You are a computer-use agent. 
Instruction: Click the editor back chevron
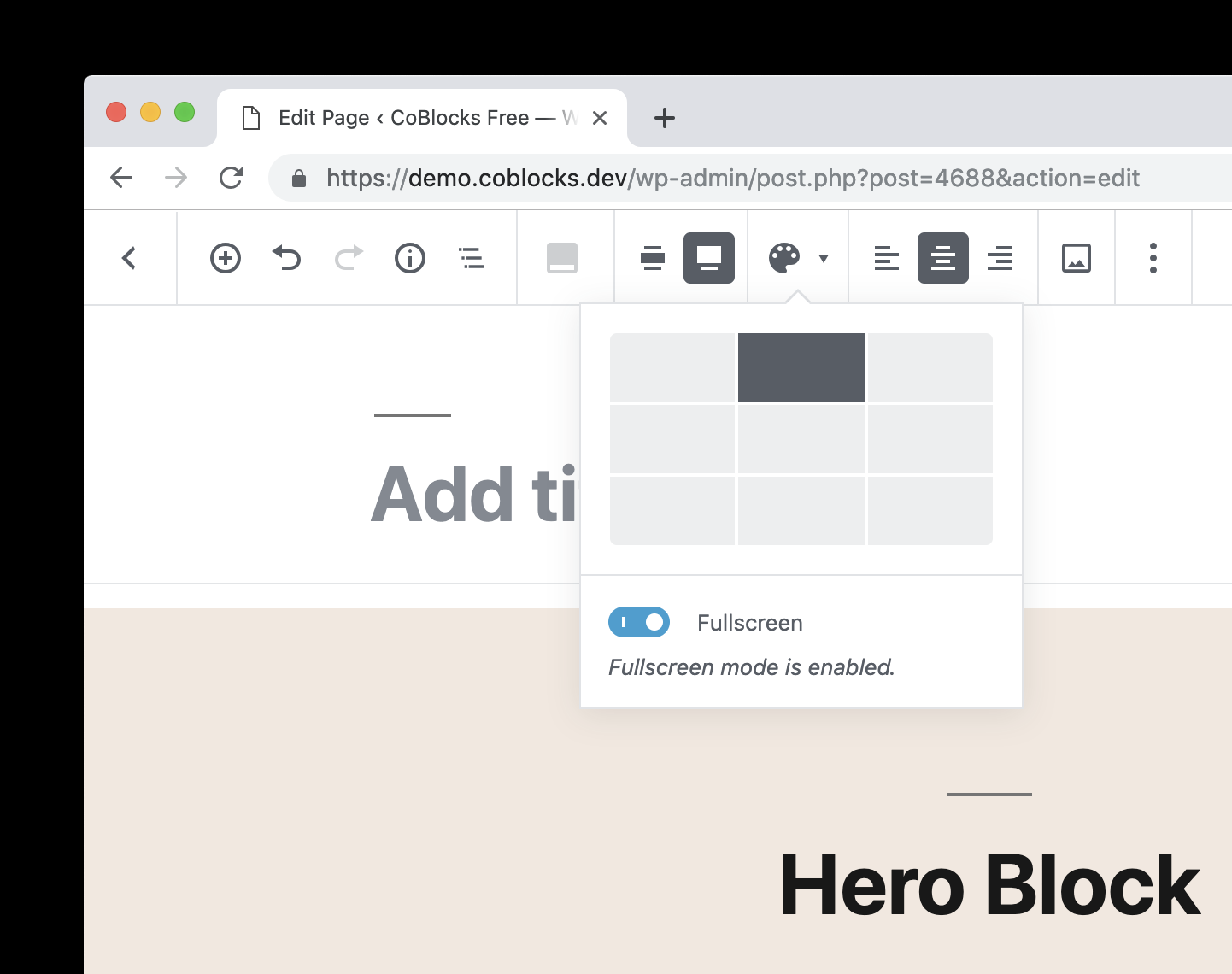130,258
